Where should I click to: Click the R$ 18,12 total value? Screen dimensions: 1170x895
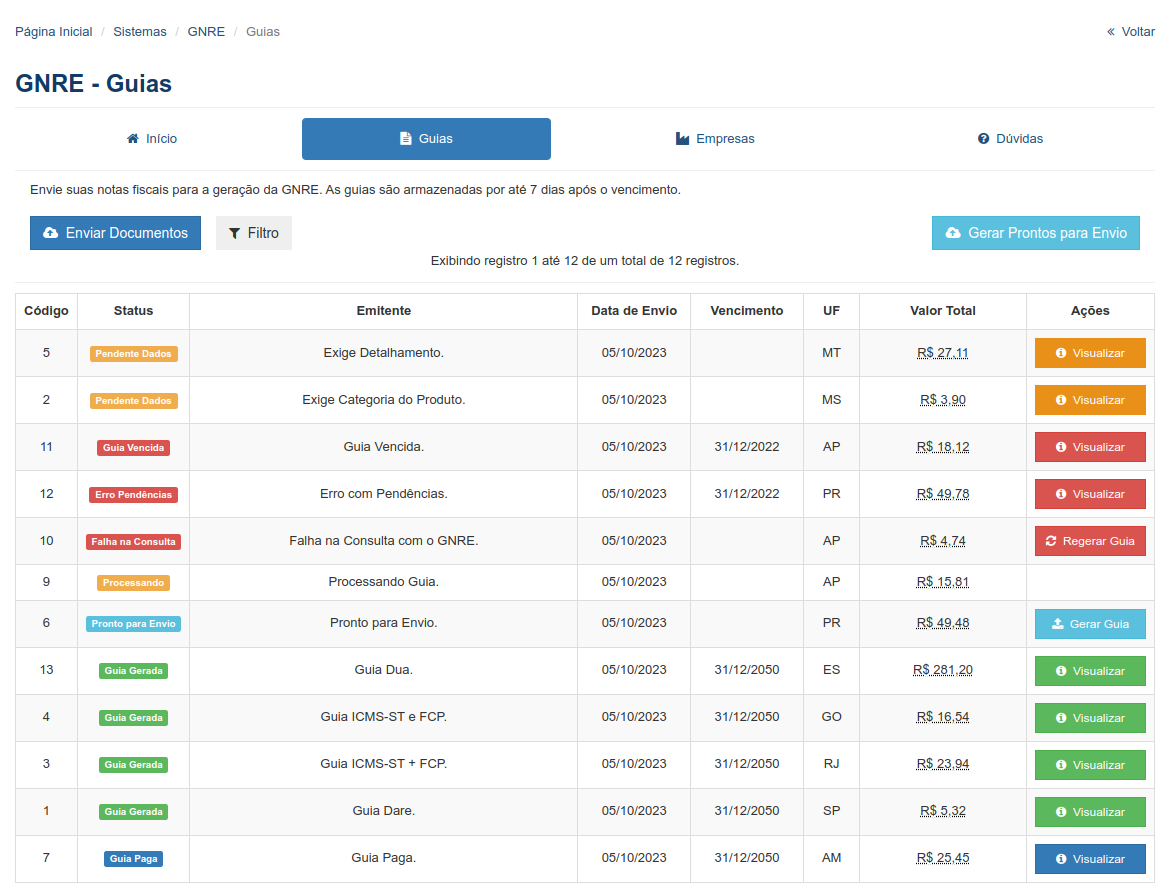coord(942,447)
